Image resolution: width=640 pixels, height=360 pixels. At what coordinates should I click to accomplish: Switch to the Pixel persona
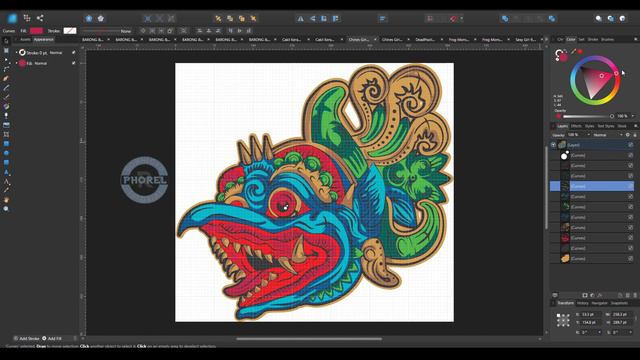point(27,18)
